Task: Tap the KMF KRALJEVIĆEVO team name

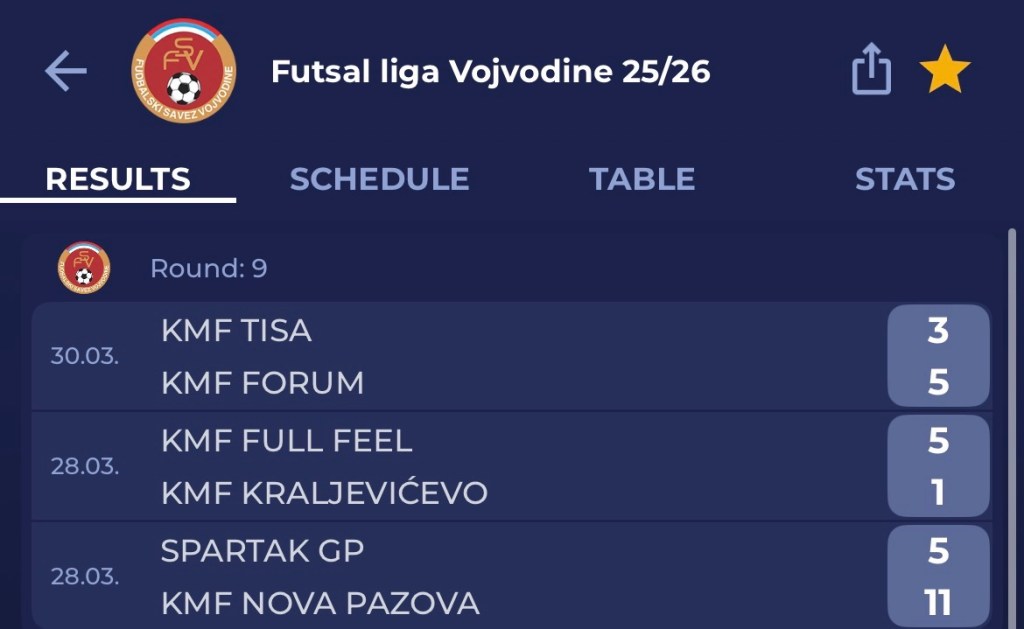Action: coord(324,493)
